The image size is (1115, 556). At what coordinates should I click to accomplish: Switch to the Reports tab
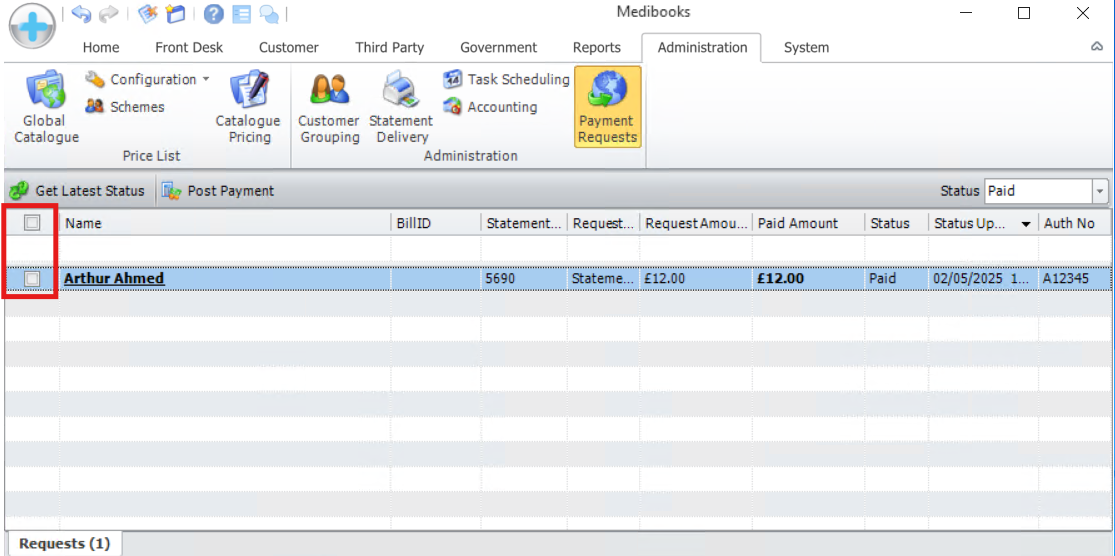[x=596, y=47]
